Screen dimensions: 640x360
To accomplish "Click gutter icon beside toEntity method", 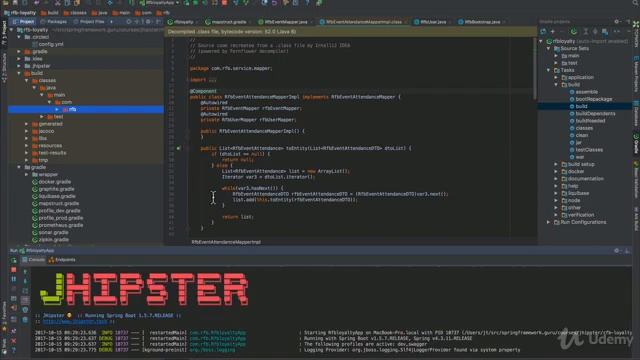I will click(x=178, y=148).
